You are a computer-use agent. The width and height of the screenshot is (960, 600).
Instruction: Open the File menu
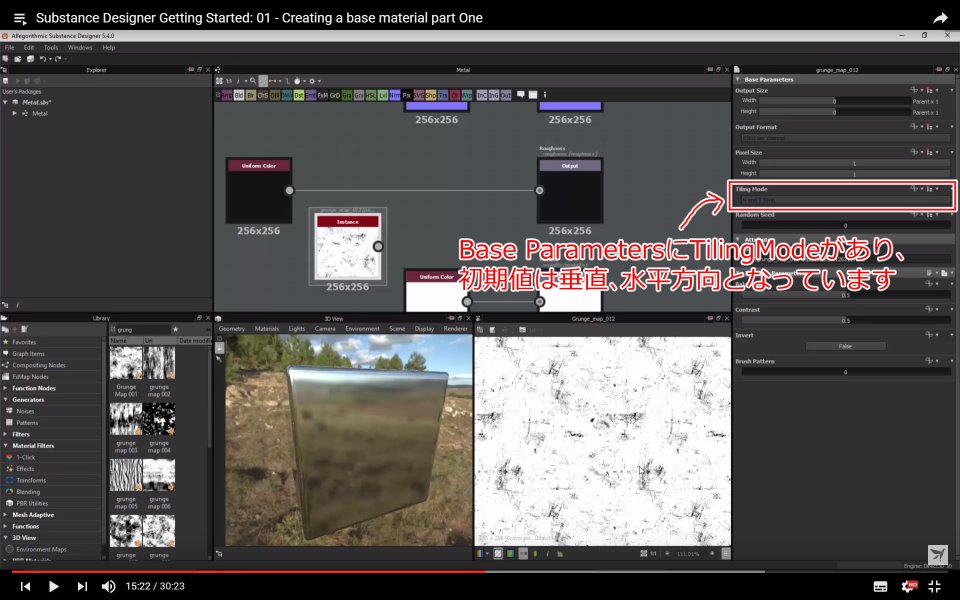tap(9, 47)
